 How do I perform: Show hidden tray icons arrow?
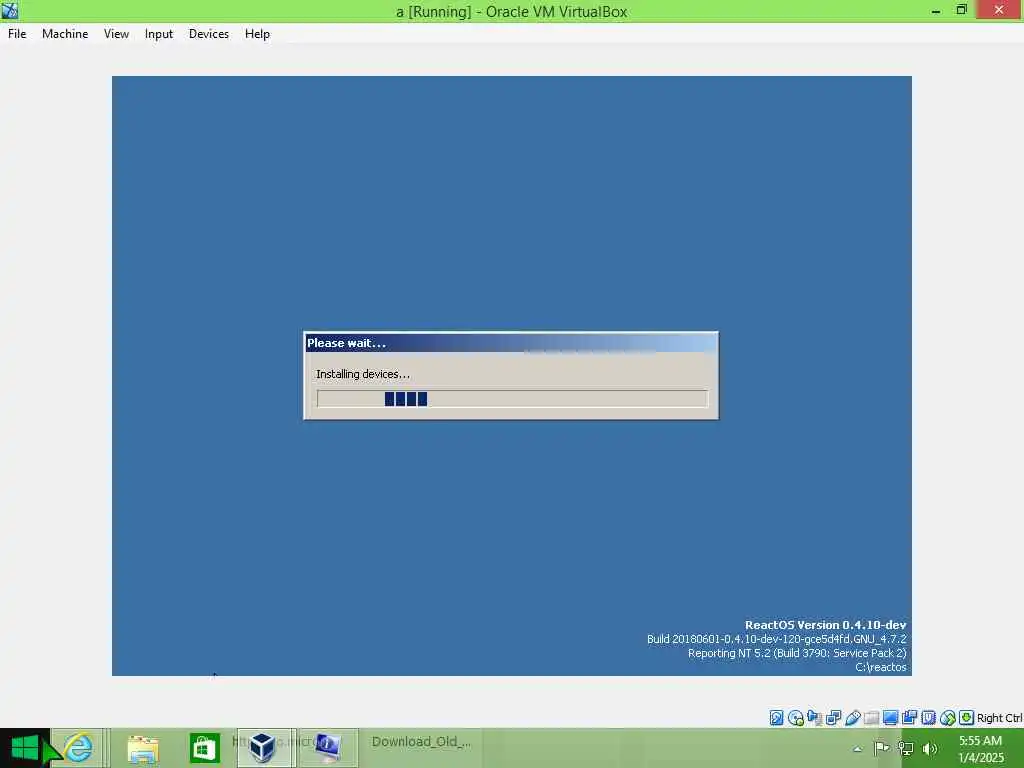point(857,749)
